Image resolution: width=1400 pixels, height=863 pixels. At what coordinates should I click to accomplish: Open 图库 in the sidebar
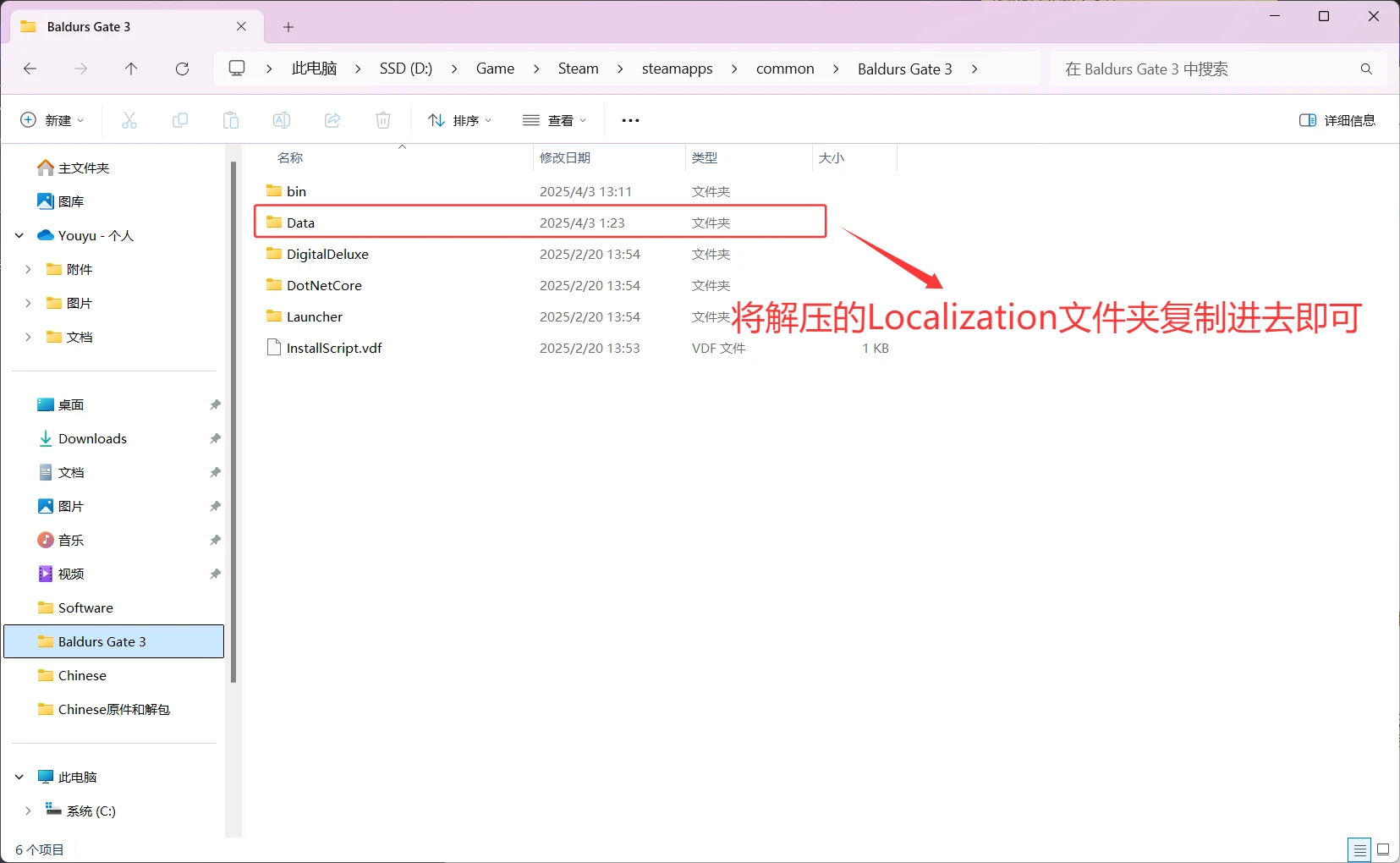61,201
